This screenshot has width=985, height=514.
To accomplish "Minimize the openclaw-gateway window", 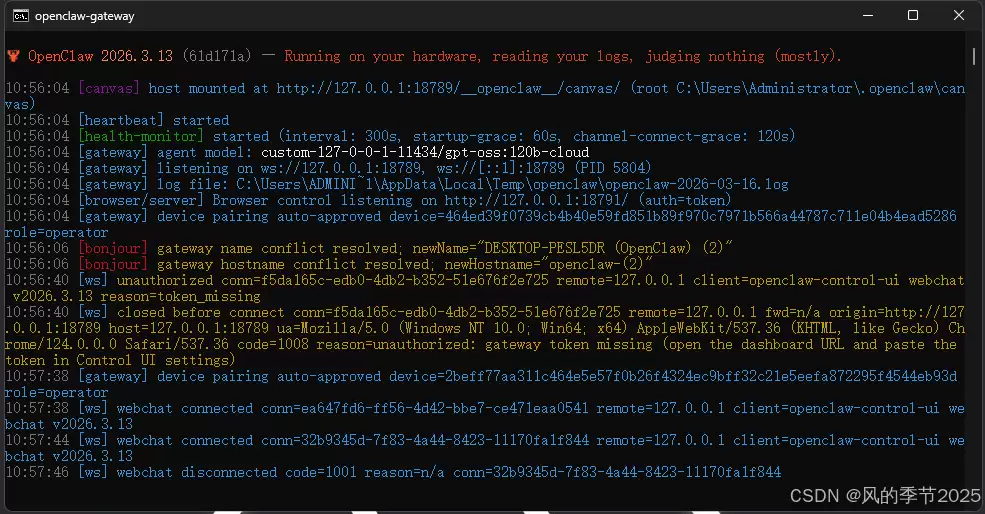I will tap(867, 16).
